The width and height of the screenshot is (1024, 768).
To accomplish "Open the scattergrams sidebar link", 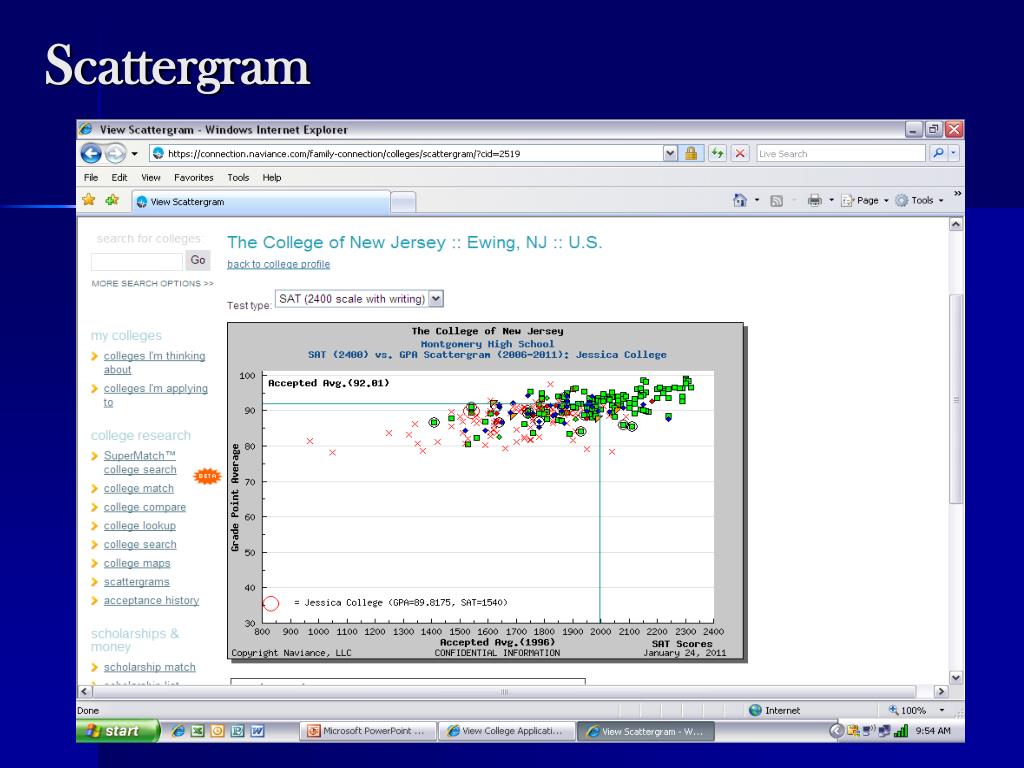I will tap(136, 581).
